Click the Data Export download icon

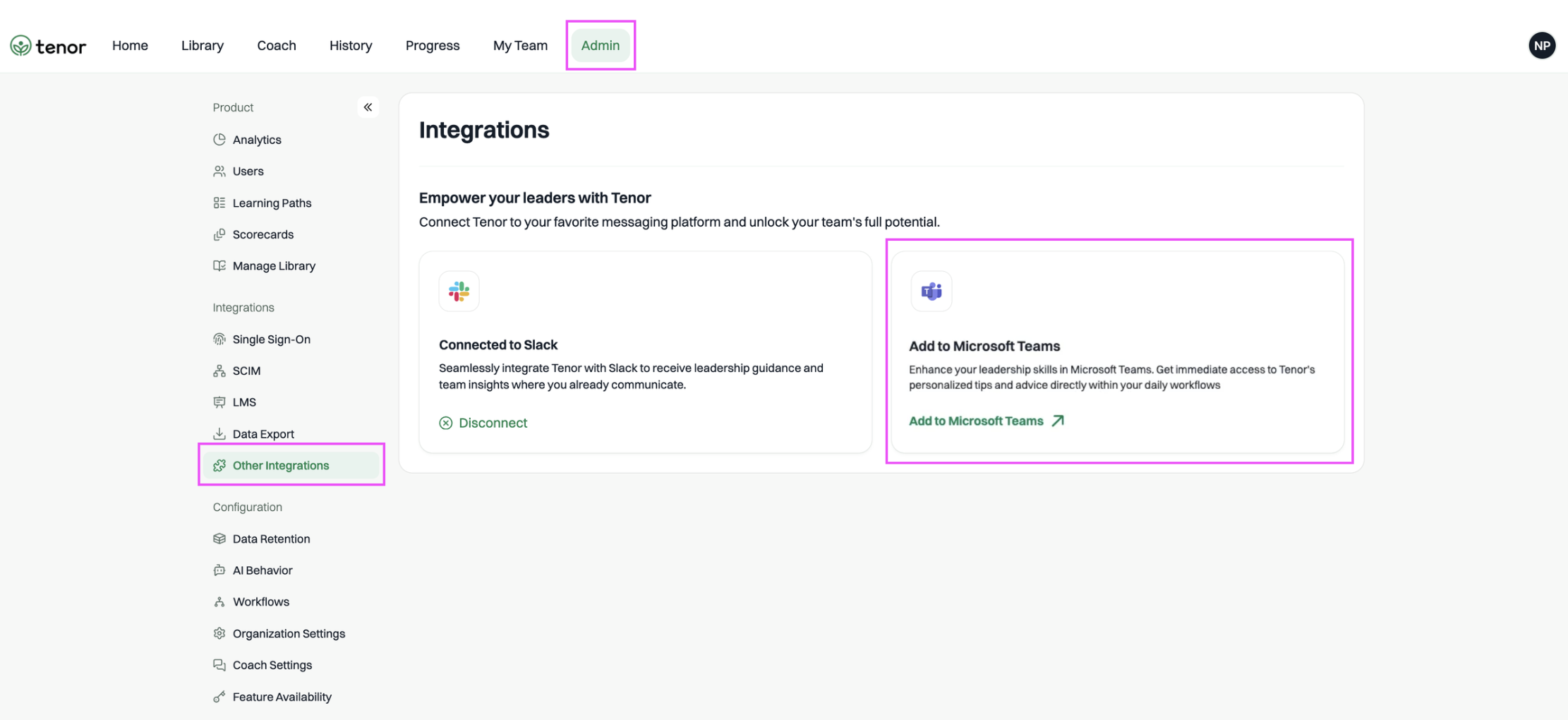pyautogui.click(x=219, y=434)
